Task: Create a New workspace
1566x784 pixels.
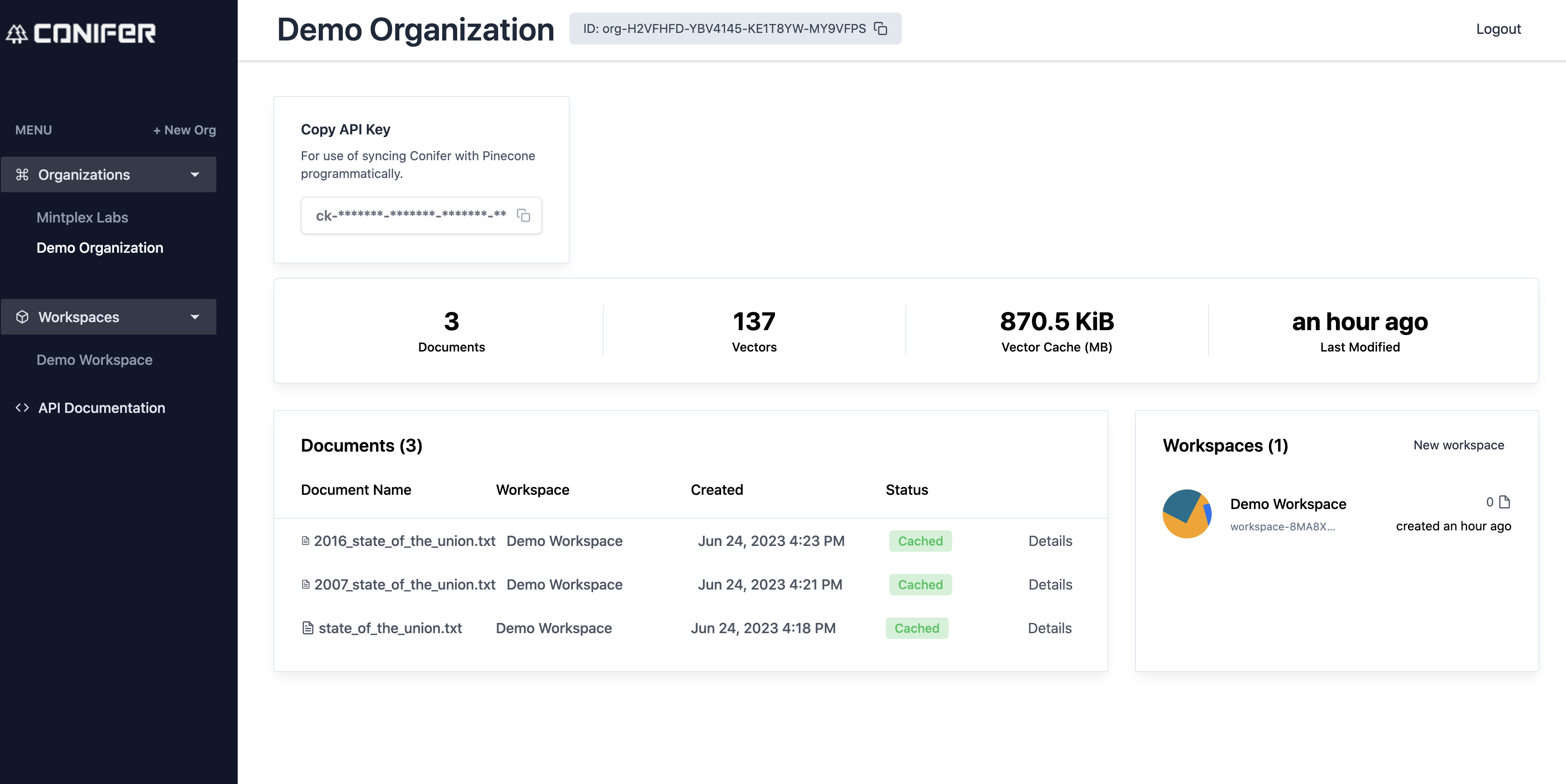Action: coord(1458,445)
